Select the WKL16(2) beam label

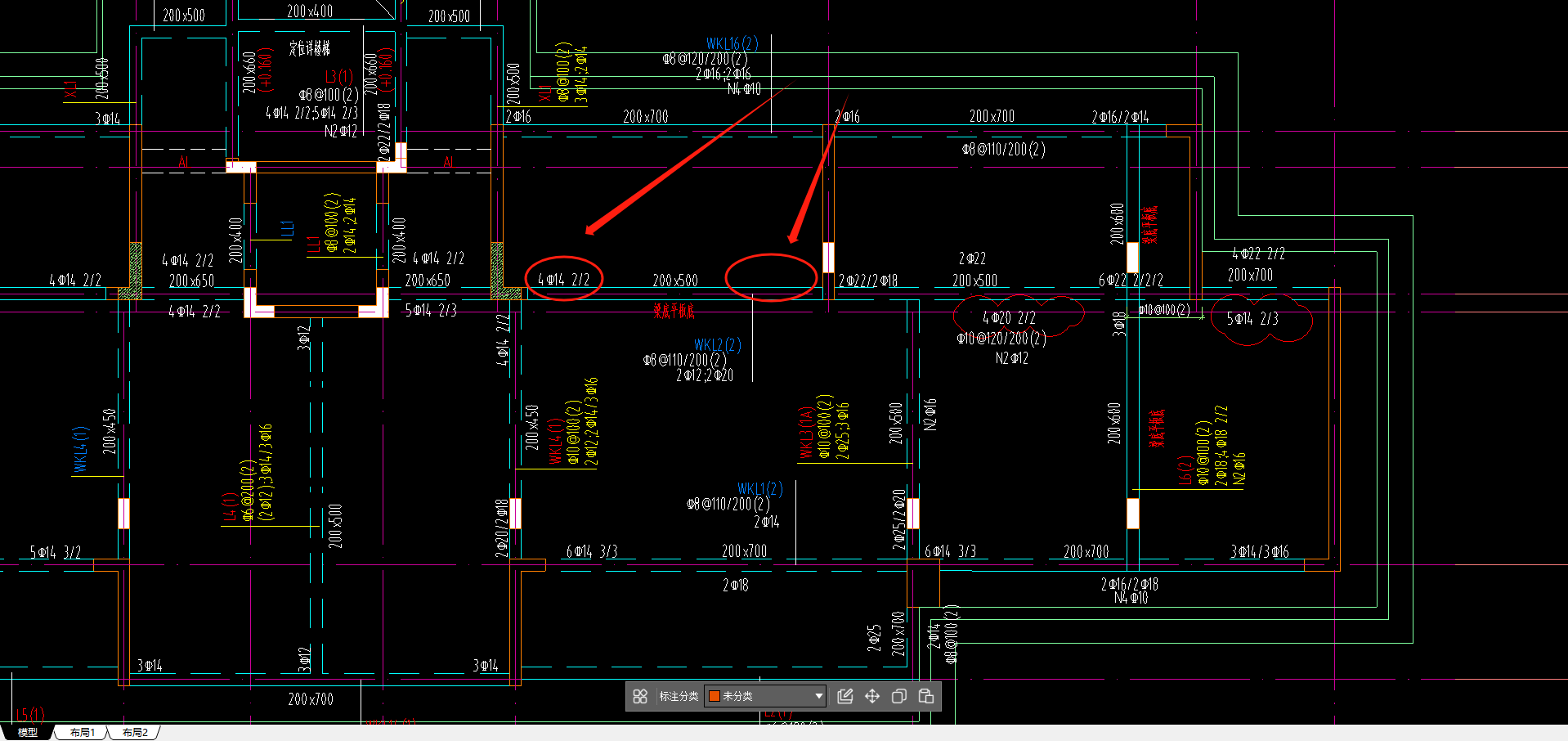tap(732, 43)
